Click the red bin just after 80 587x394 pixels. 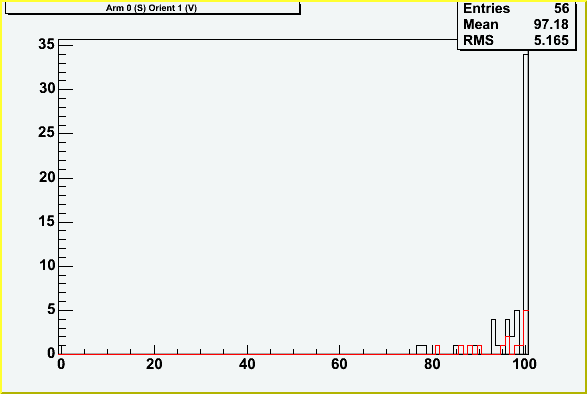pyautogui.click(x=437, y=350)
